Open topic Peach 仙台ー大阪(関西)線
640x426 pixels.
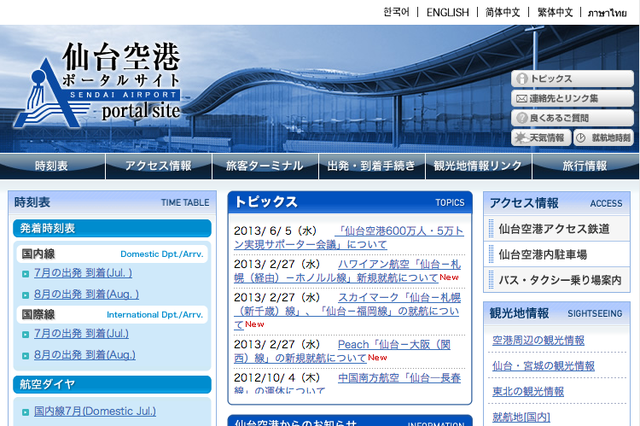pyautogui.click(x=342, y=351)
